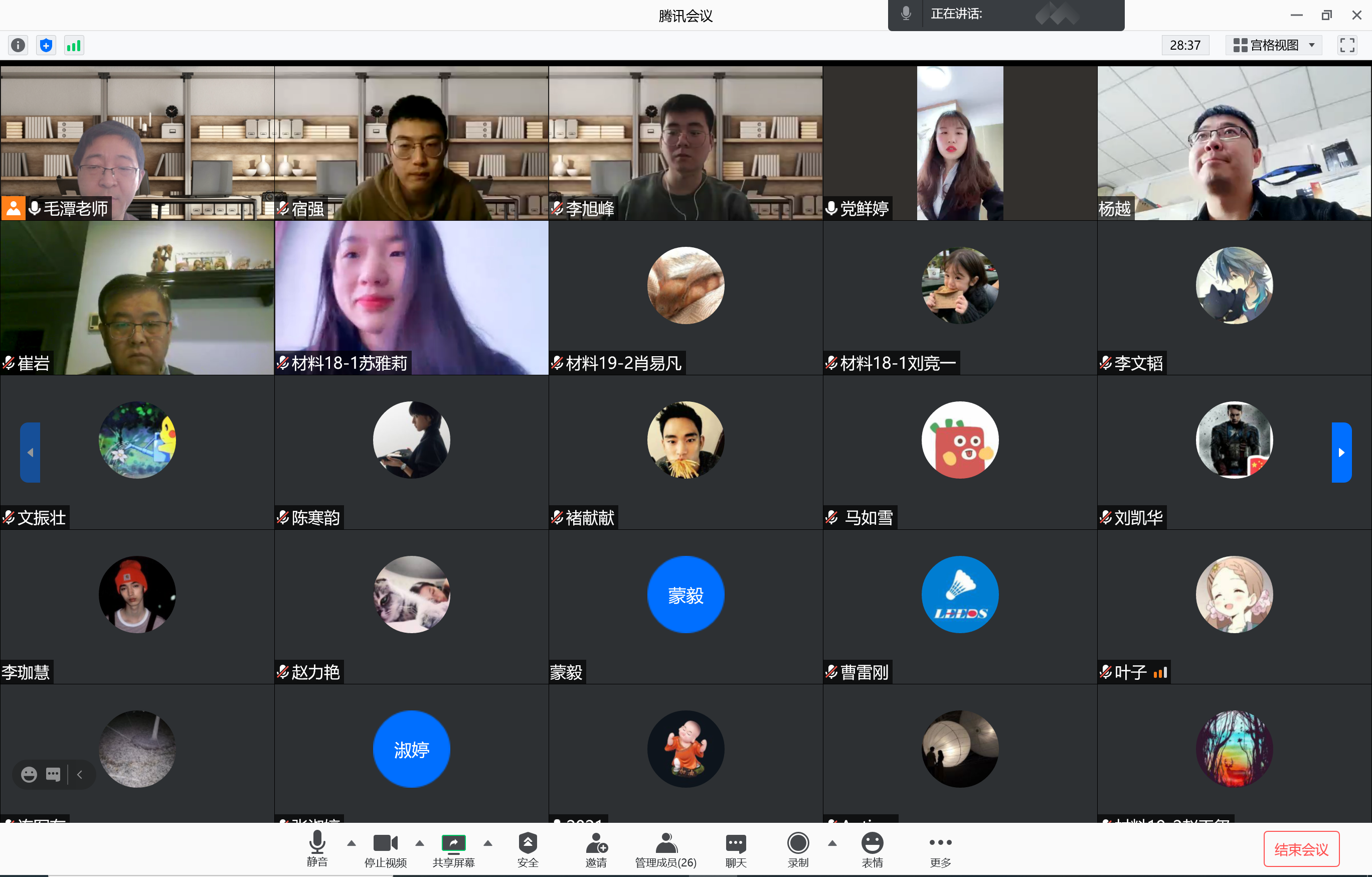
Task: Expand the arrow next to mute
Action: 352,843
